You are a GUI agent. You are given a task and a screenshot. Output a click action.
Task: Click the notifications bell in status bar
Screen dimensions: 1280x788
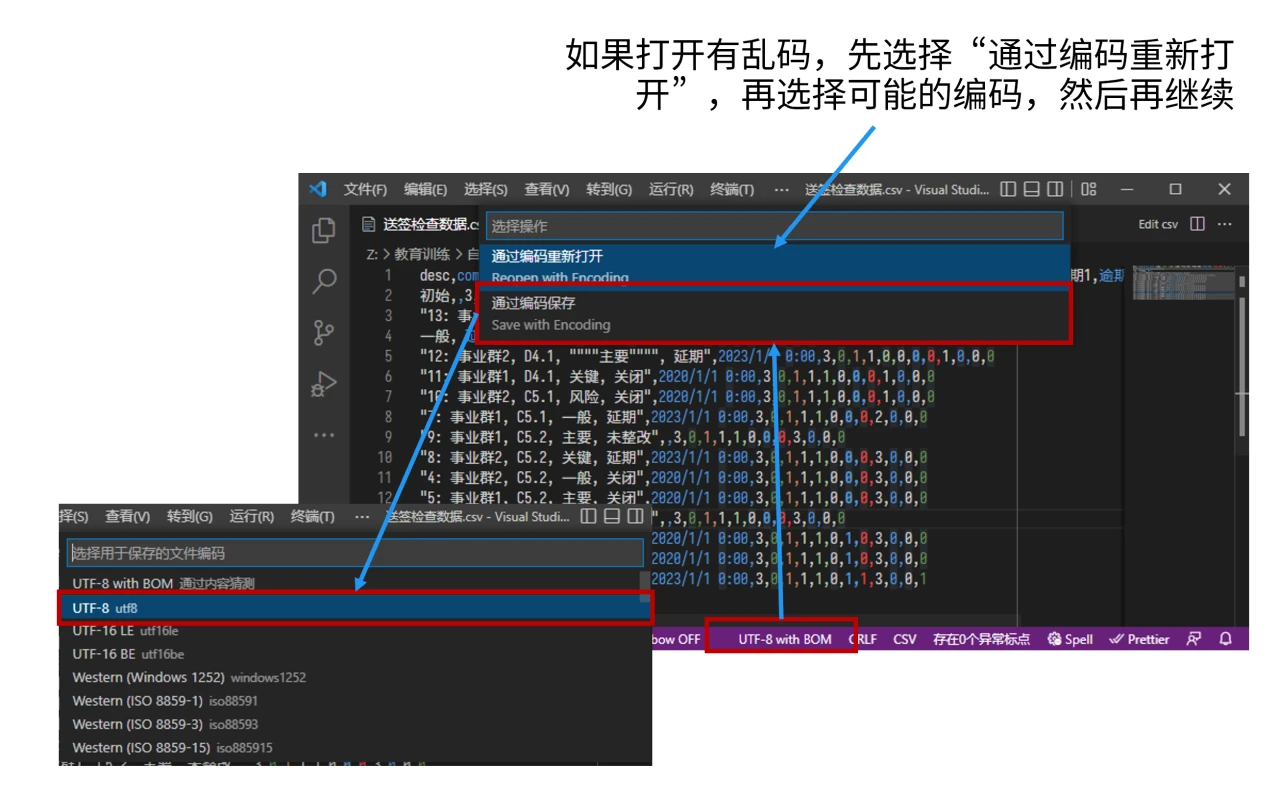(1226, 639)
